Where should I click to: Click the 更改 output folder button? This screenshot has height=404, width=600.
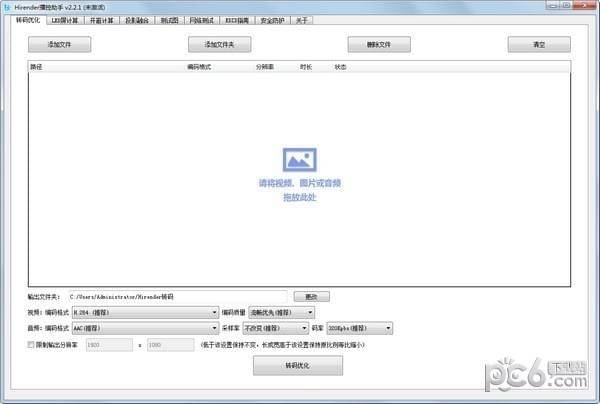click(311, 296)
